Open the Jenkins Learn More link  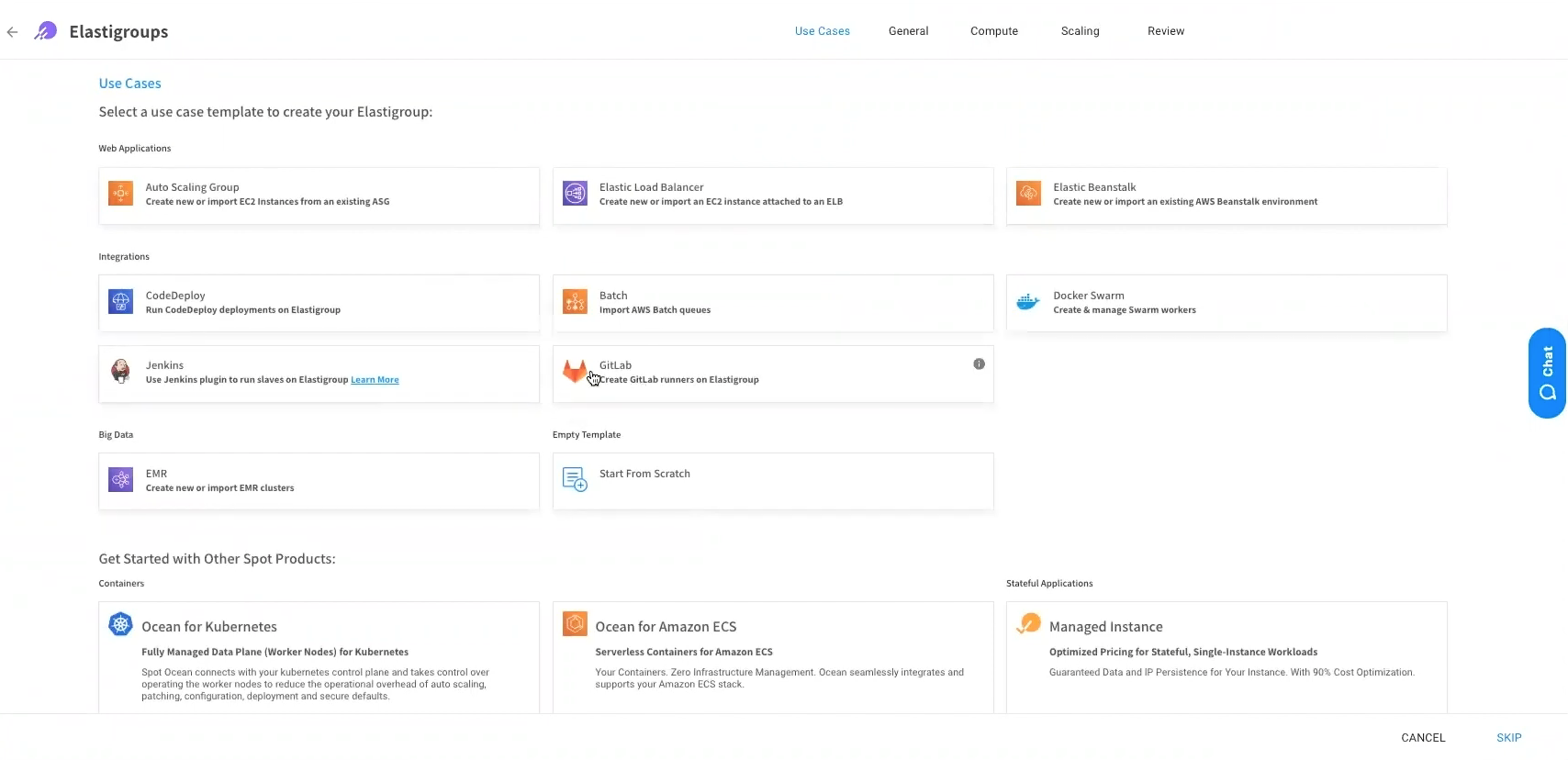pyautogui.click(x=375, y=380)
